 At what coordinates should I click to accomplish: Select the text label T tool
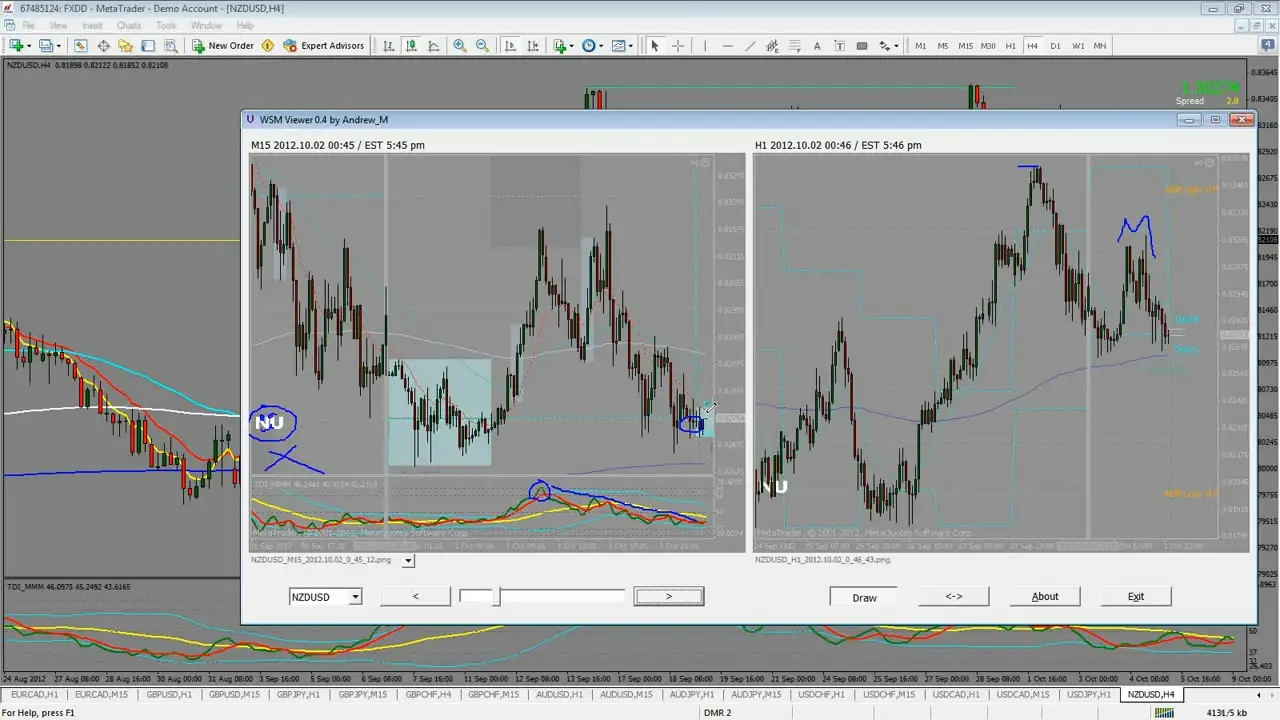(840, 46)
